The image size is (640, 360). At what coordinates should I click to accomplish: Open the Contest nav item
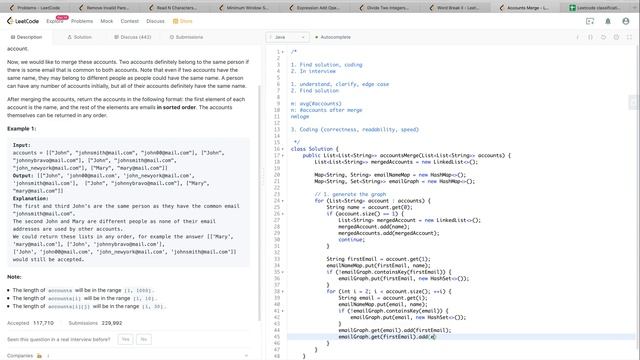coord(130,21)
